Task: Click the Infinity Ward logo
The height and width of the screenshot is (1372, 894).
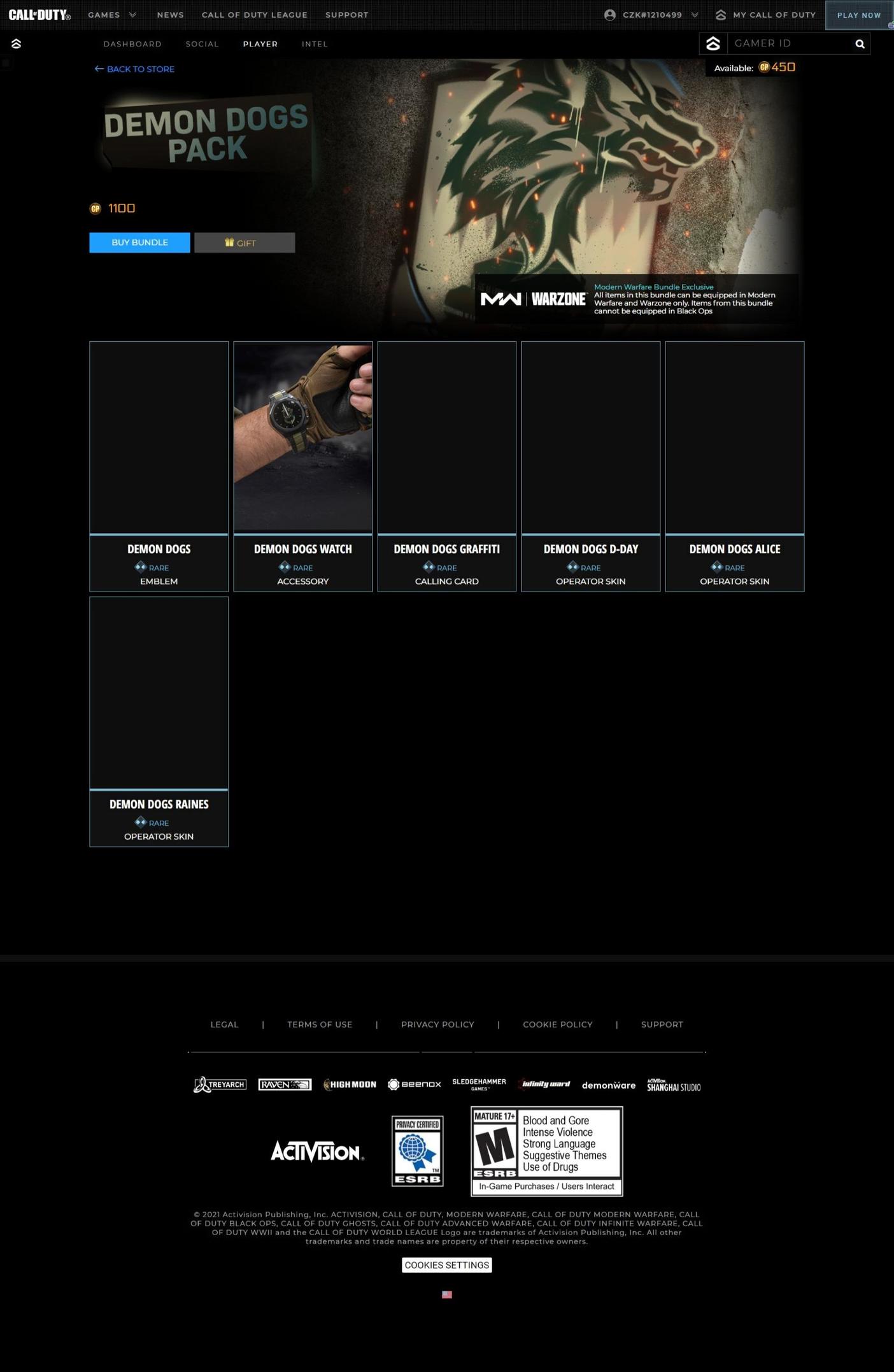Action: [x=545, y=1084]
